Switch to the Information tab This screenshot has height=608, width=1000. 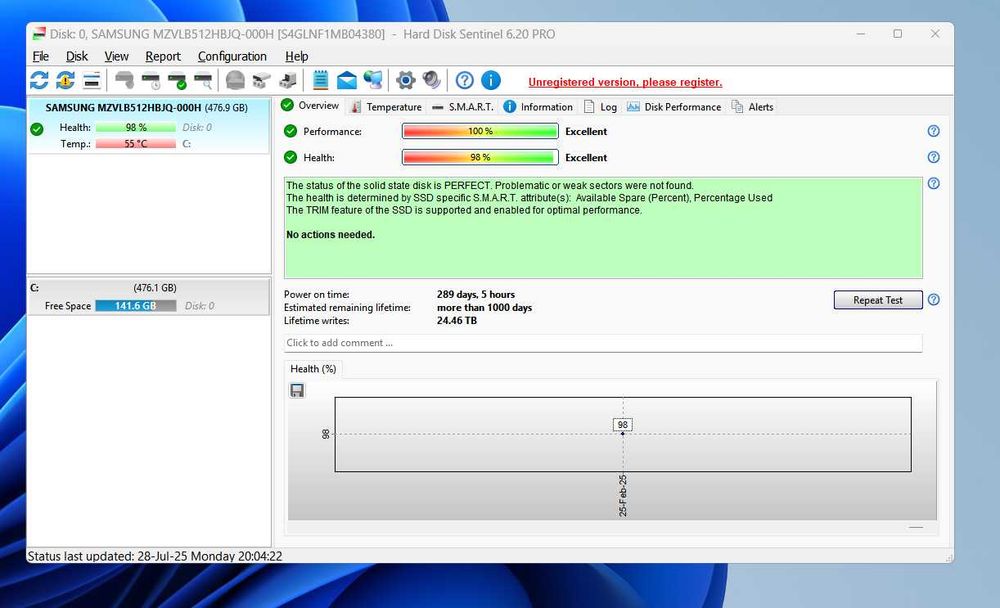tap(538, 107)
